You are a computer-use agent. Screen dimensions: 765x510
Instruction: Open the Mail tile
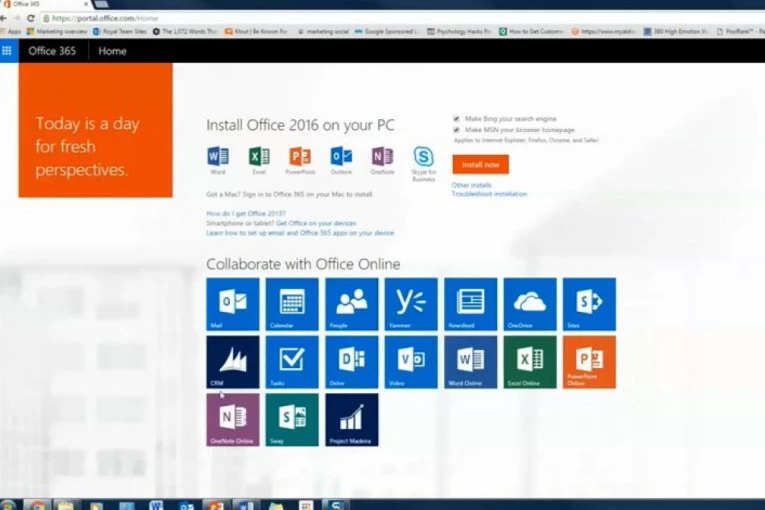[232, 304]
